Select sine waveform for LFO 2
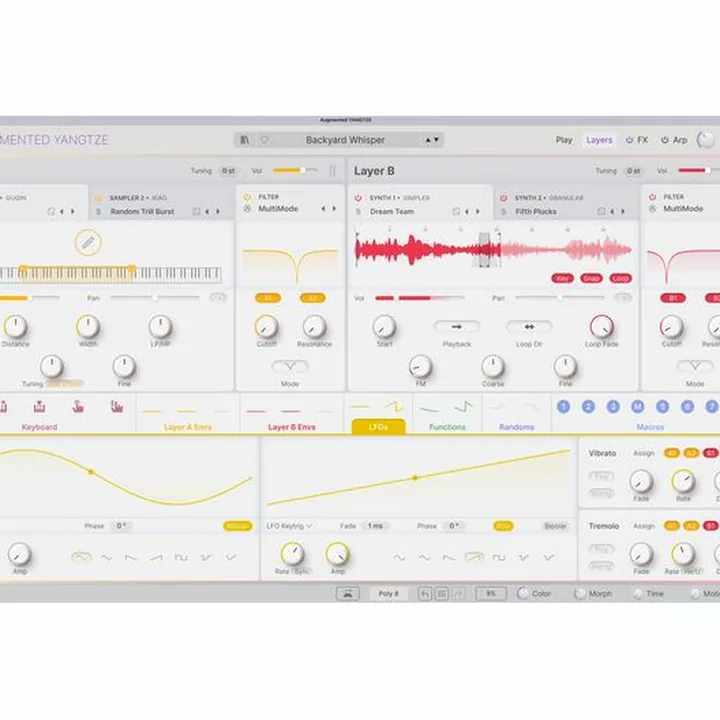Image resolution: width=720 pixels, height=720 pixels. (399, 558)
